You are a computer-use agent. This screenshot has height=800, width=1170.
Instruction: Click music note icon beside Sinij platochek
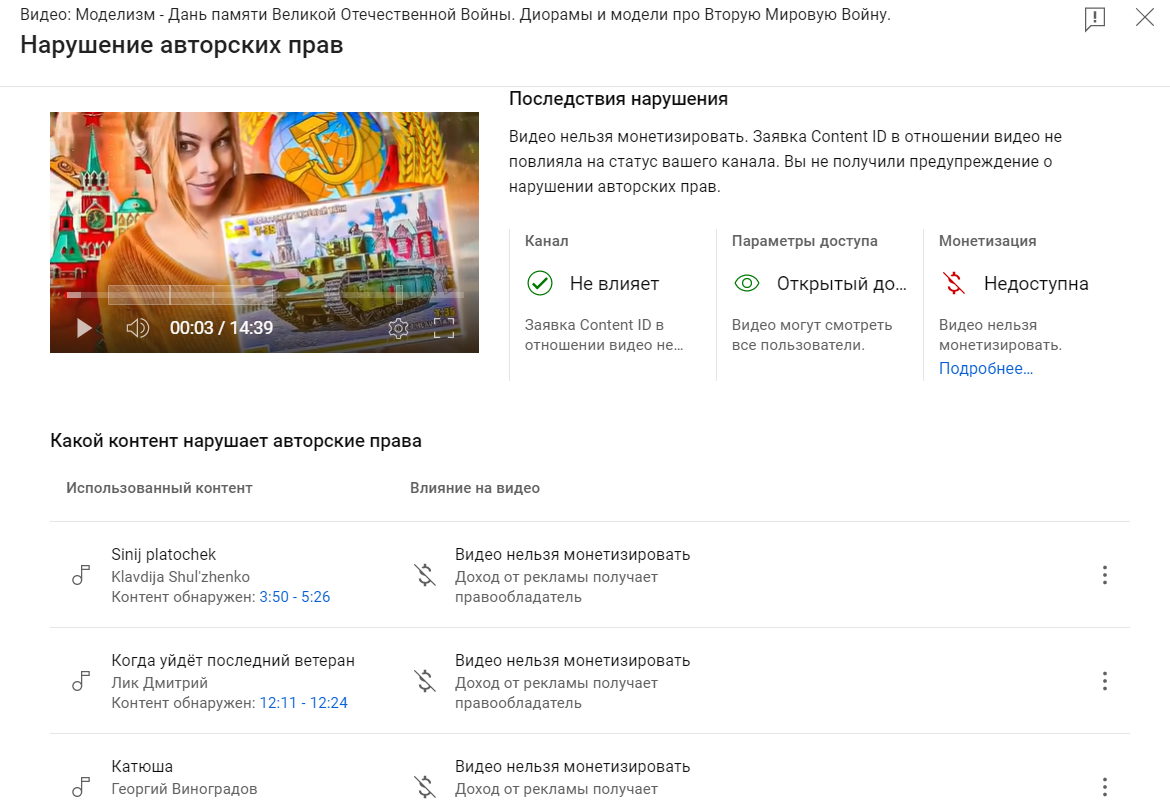click(81, 575)
